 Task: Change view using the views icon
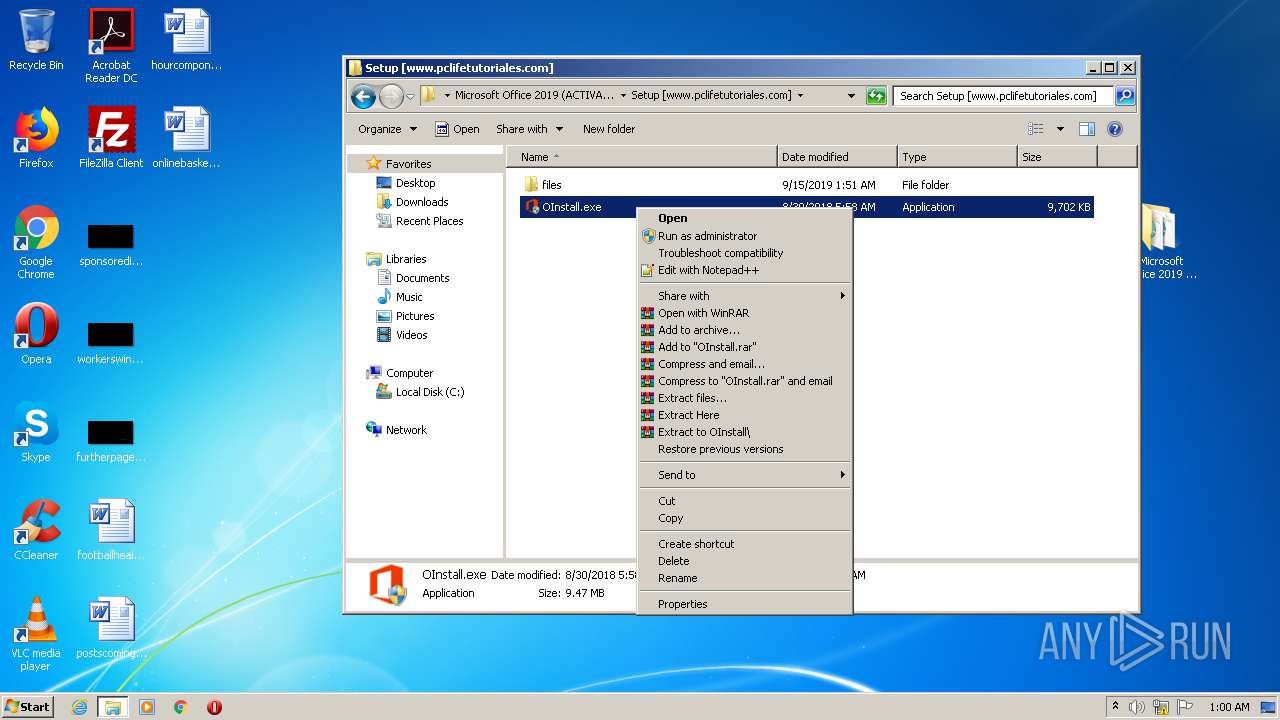click(x=1036, y=129)
